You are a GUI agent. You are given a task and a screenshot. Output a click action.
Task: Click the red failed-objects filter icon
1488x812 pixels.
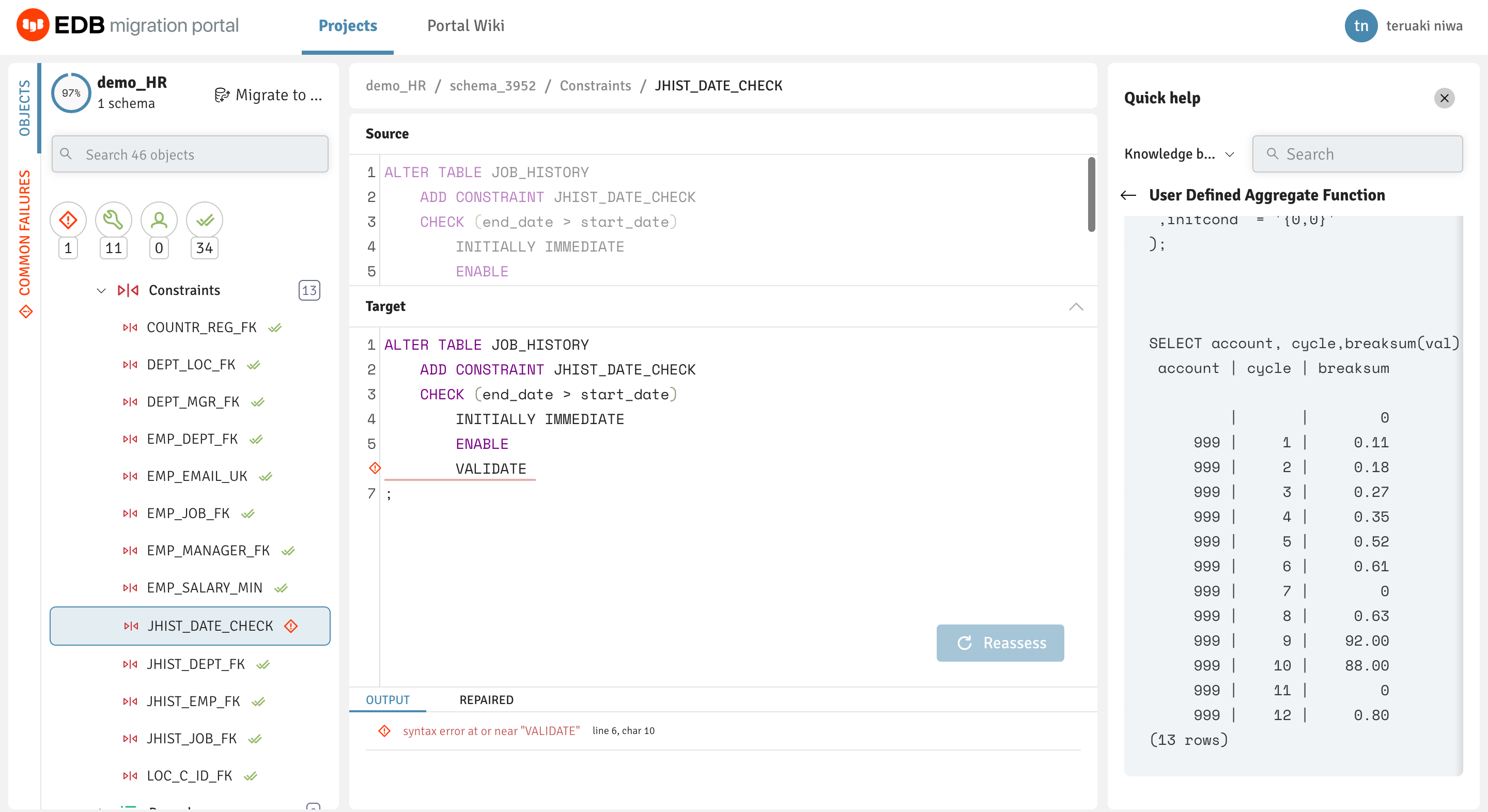point(68,220)
